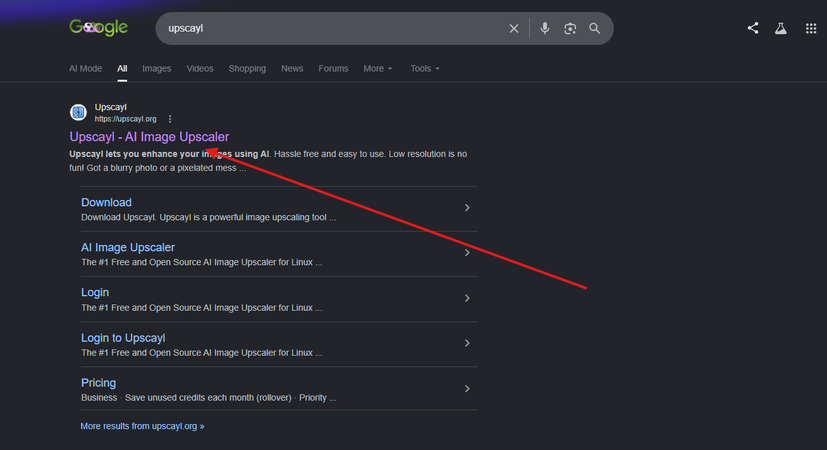Click the Login to Upscayl sitelink
Image resolution: width=827 pixels, height=450 pixels.
[123, 338]
